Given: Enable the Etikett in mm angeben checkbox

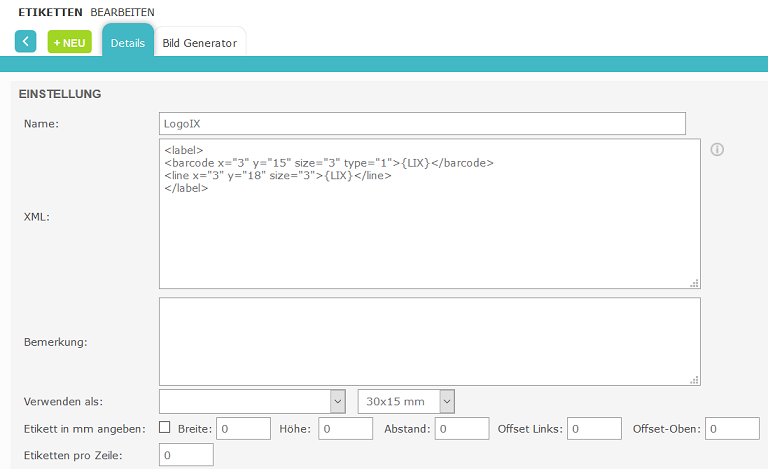Looking at the screenshot, I should click(x=165, y=428).
